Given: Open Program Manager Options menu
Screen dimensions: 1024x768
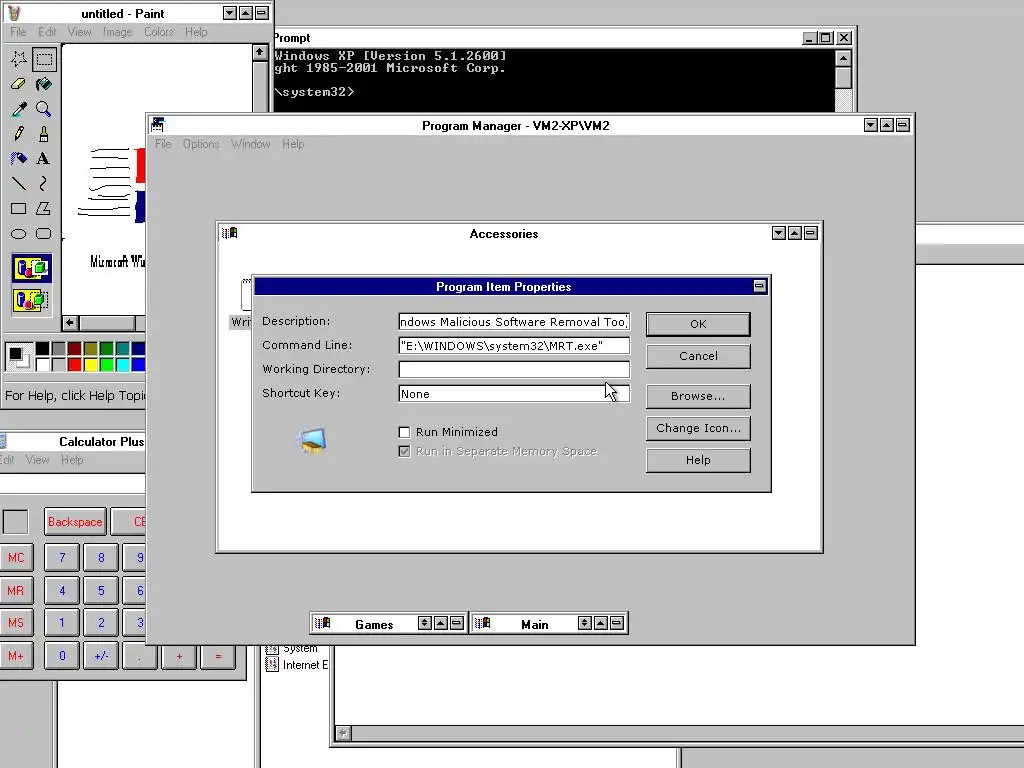Looking at the screenshot, I should pyautogui.click(x=201, y=144).
